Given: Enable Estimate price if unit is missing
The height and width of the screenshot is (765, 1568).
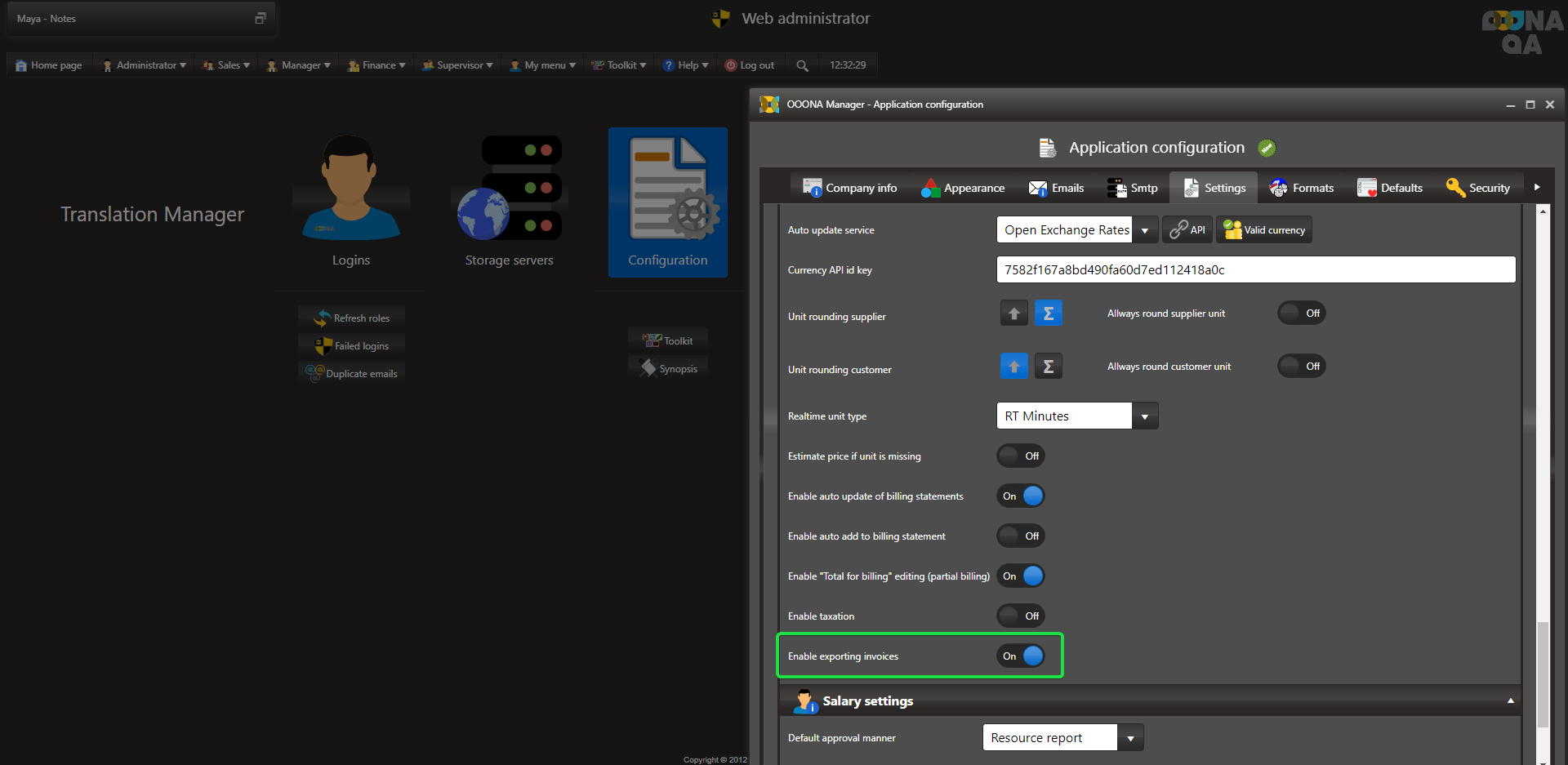Looking at the screenshot, I should point(1021,456).
